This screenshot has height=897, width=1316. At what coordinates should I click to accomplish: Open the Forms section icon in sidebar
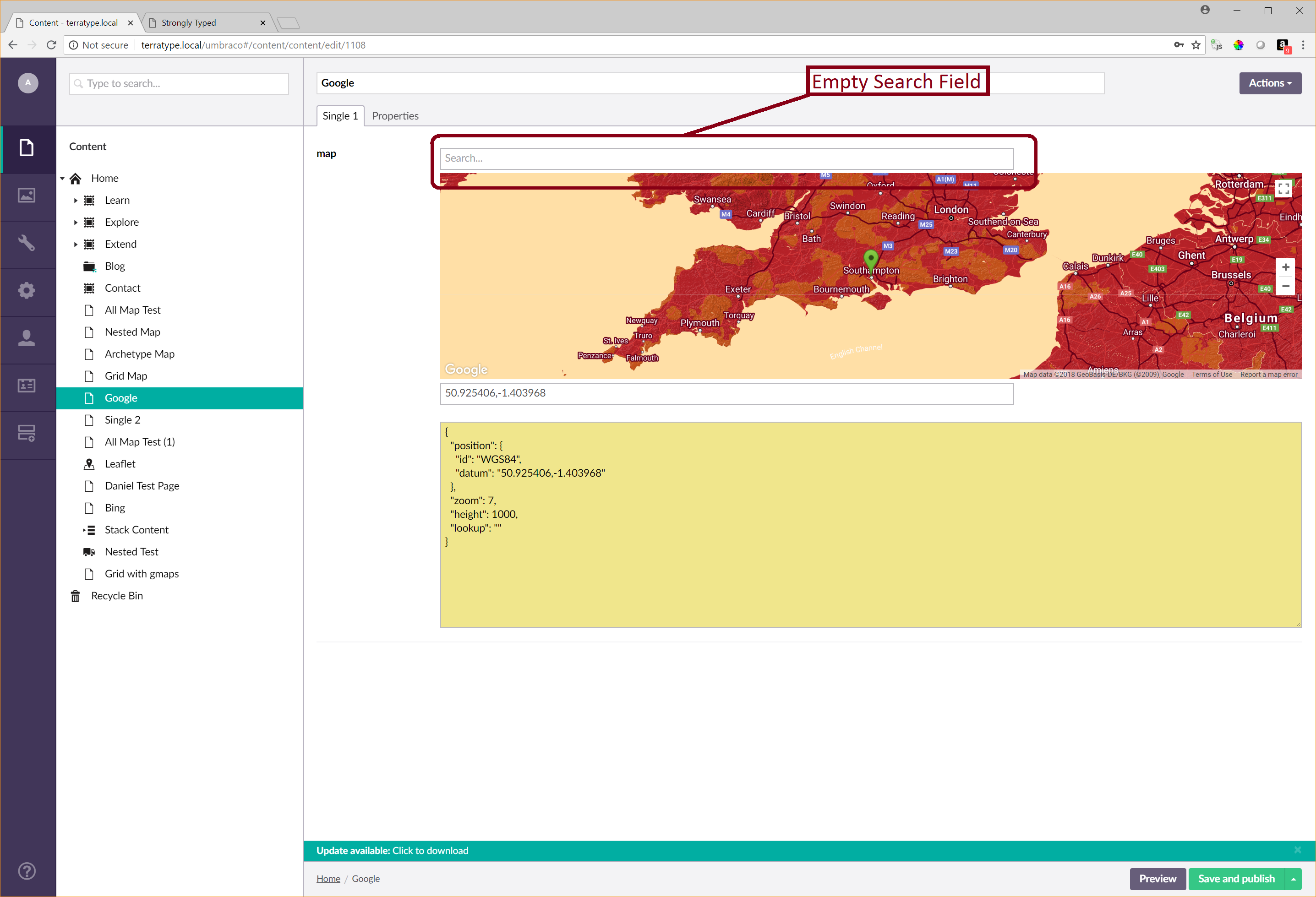tap(27, 433)
